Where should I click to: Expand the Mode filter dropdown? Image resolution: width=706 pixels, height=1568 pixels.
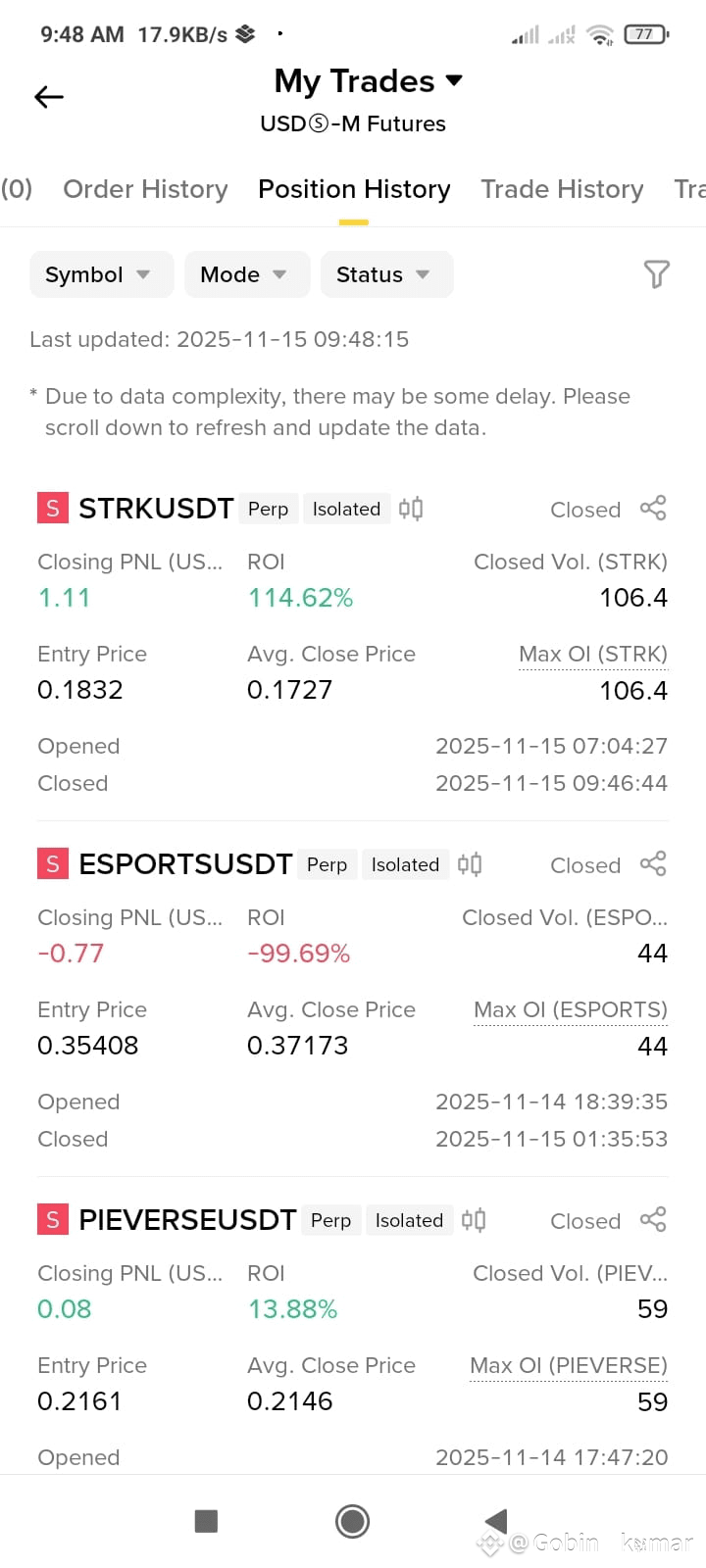point(247,274)
